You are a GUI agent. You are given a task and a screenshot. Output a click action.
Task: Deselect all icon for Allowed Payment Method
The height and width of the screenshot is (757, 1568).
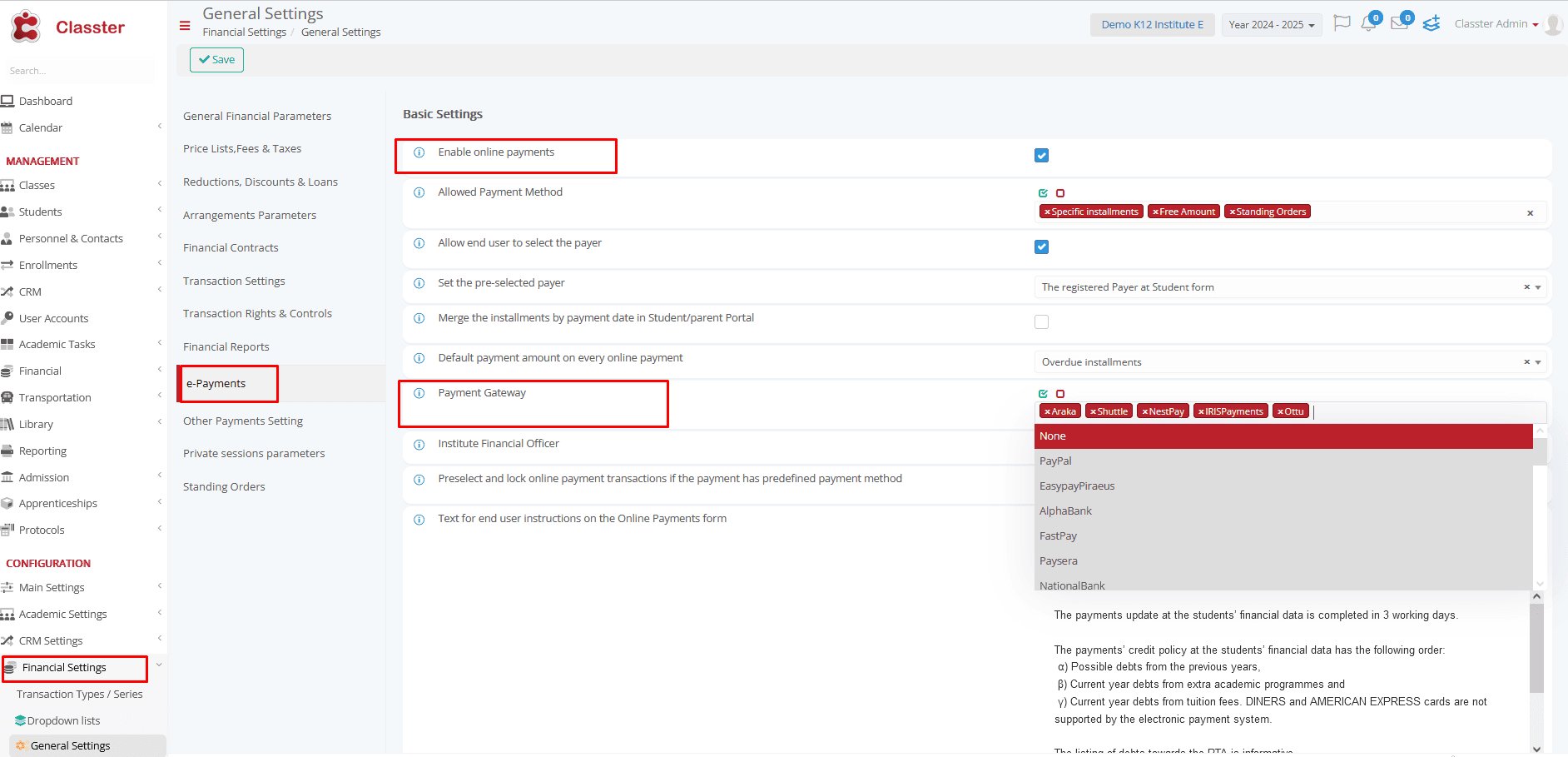click(1060, 193)
